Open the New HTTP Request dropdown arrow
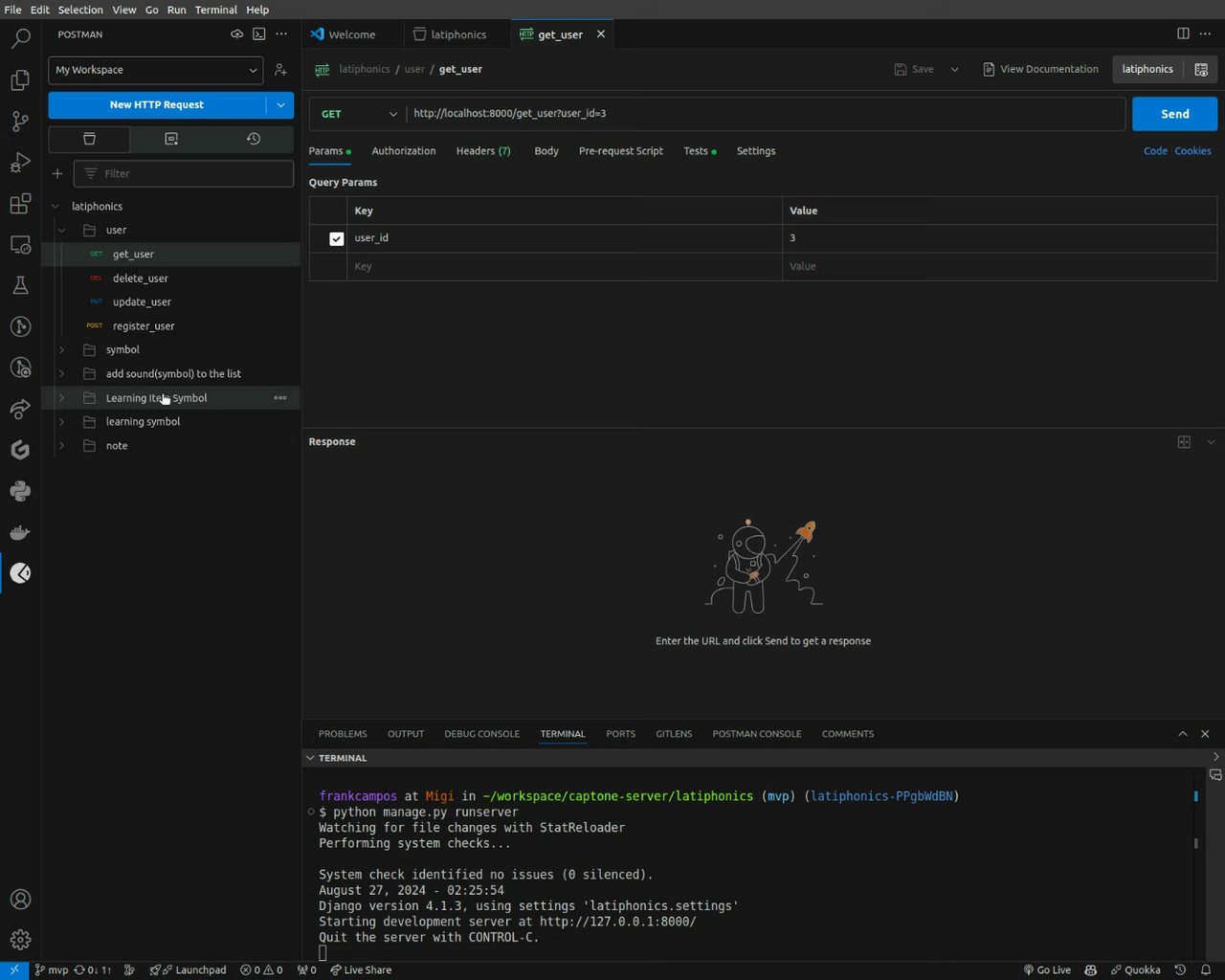This screenshot has height=980, width=1225. 280,105
